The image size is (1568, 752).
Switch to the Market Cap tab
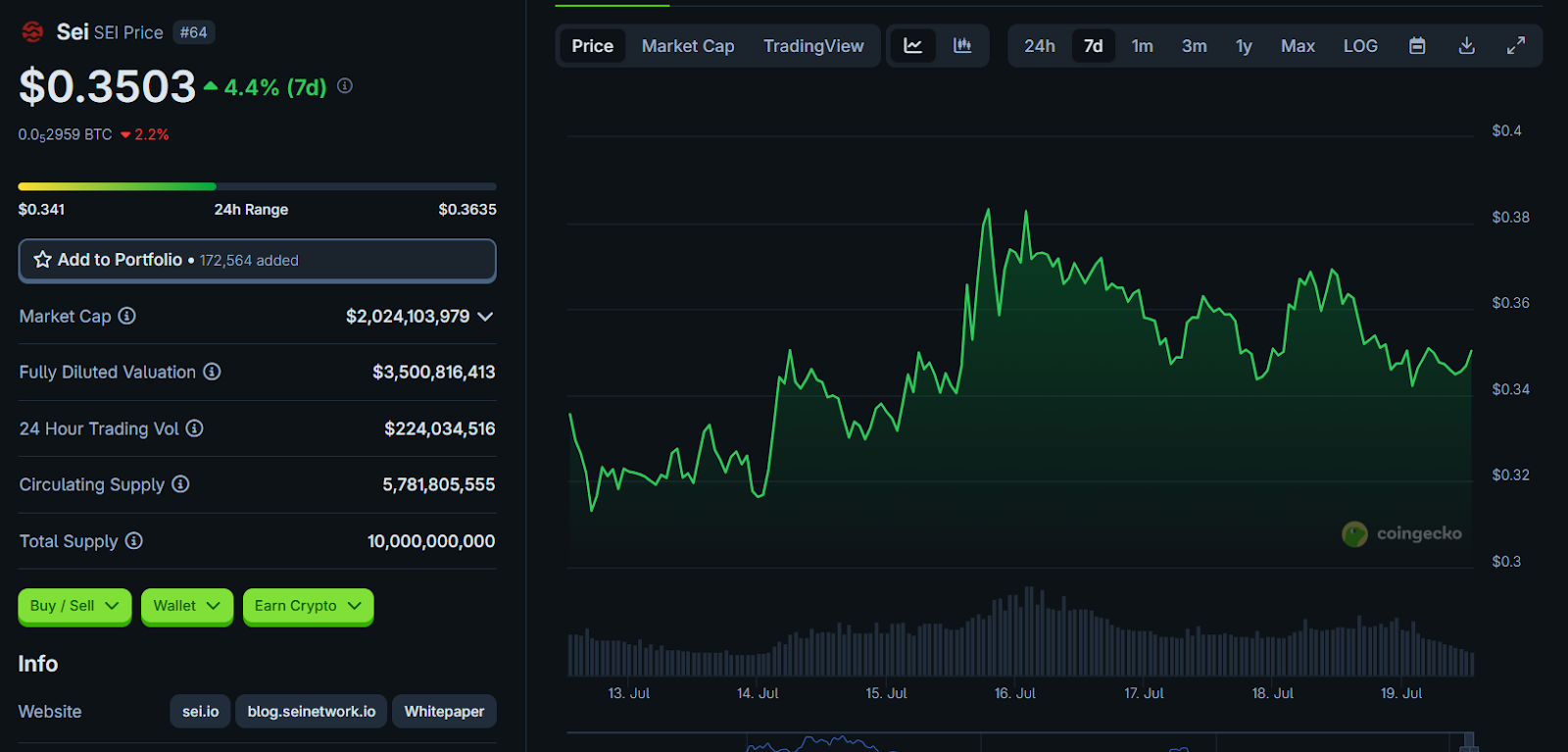[x=688, y=46]
